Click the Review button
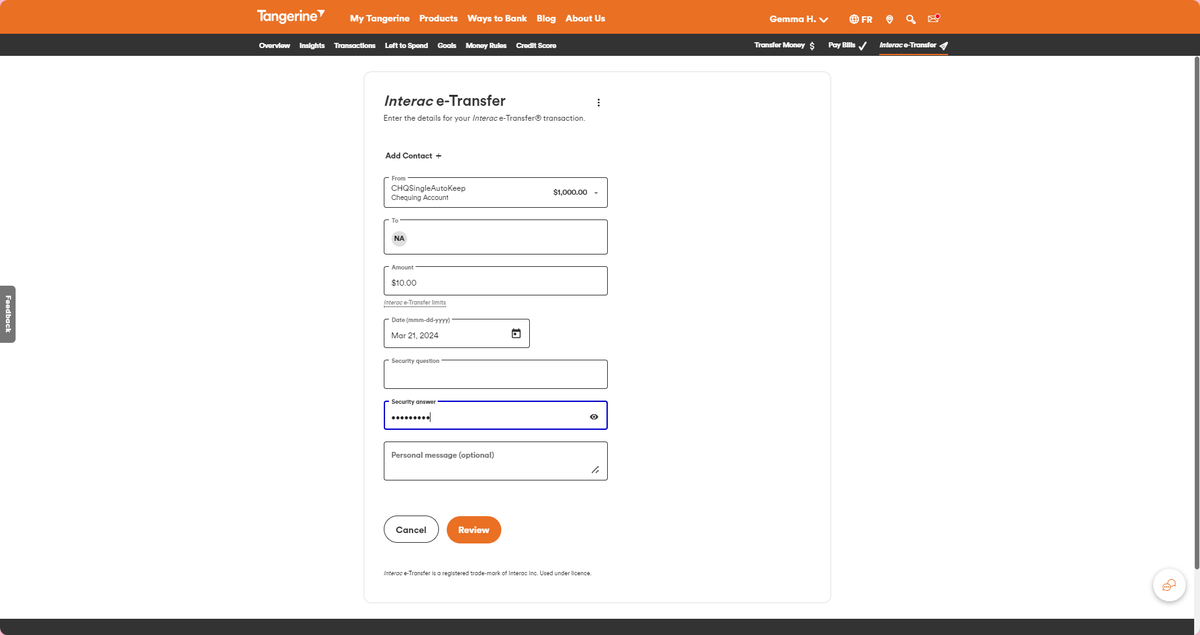This screenshot has height=635, width=1200. (x=473, y=529)
